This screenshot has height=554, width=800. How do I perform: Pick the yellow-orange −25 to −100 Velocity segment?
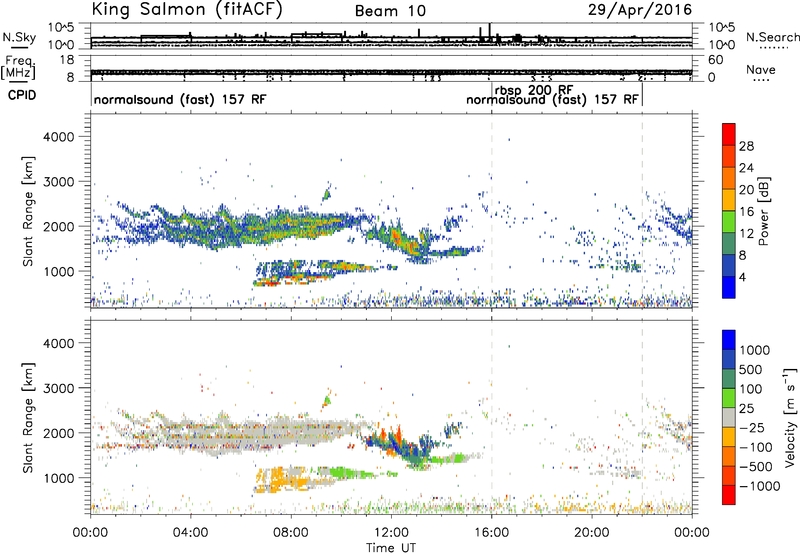point(729,437)
